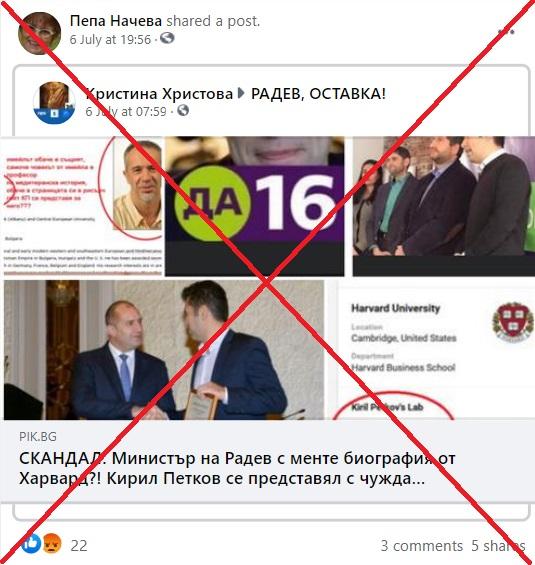Image resolution: width=535 pixels, height=565 pixels.
Task: Open Кристина Христова's profile avatar
Action: [x=54, y=103]
